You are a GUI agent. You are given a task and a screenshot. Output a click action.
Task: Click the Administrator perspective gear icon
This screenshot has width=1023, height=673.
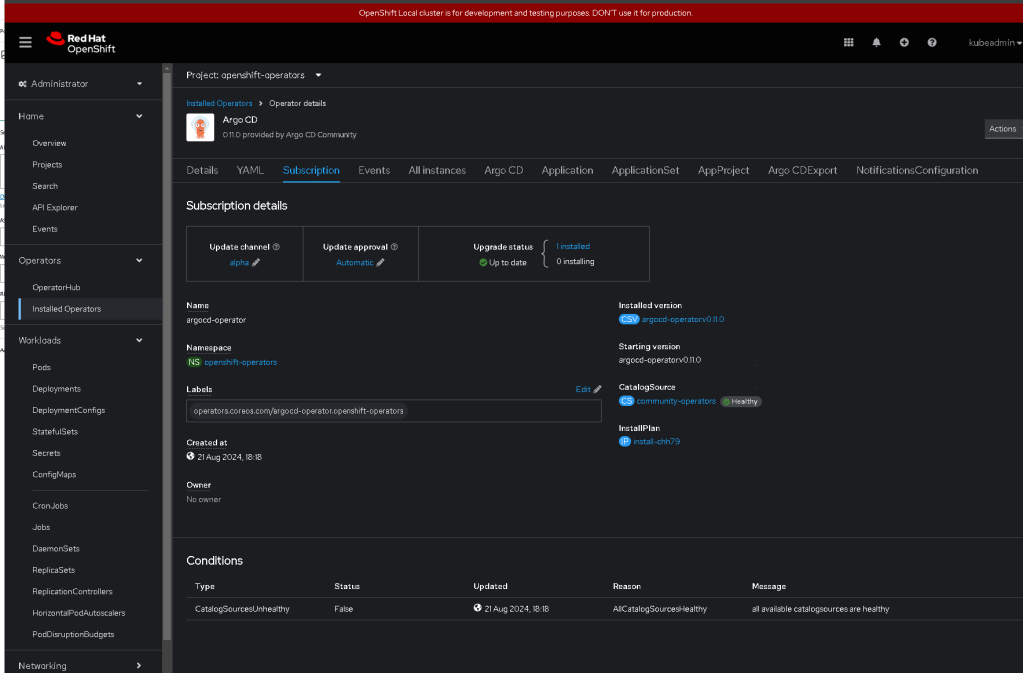(23, 84)
